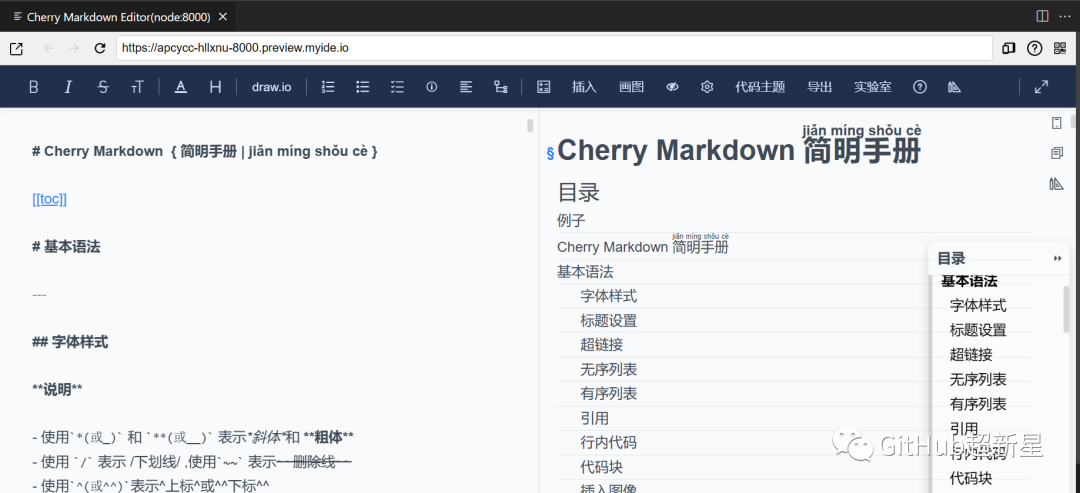Open 超链接 in preview contents list
The image size is (1080, 493).
click(601, 345)
